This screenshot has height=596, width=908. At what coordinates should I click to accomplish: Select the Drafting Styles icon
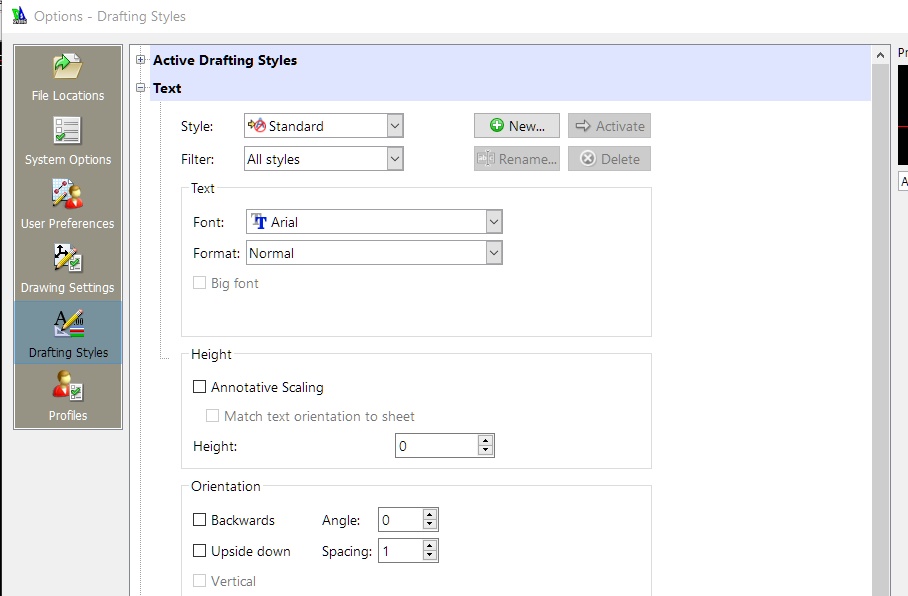[68, 323]
